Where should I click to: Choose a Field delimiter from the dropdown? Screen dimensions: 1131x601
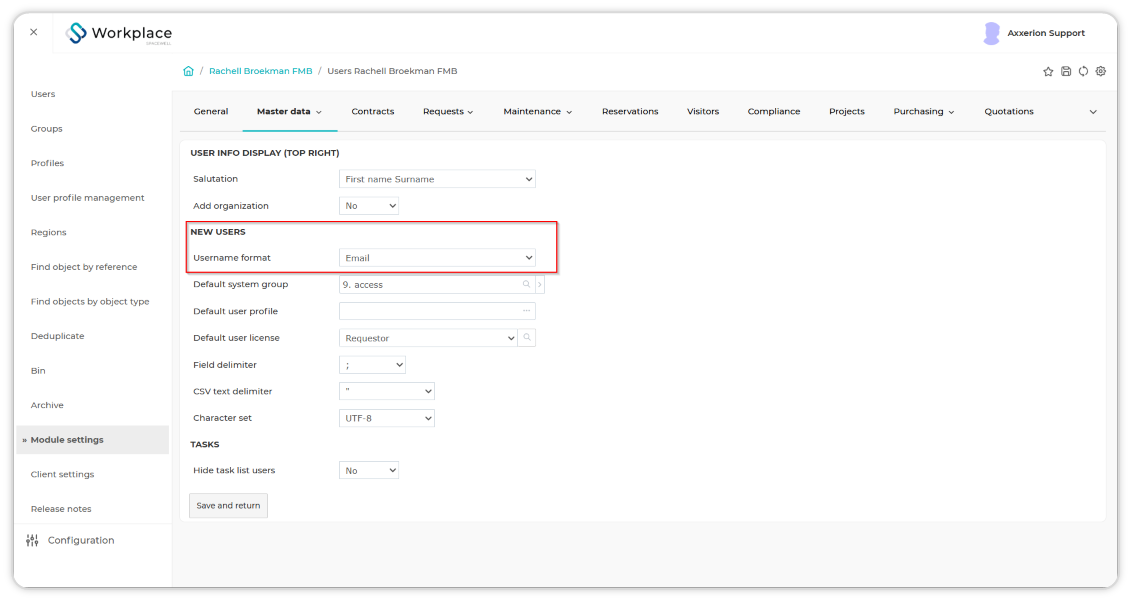pos(372,365)
